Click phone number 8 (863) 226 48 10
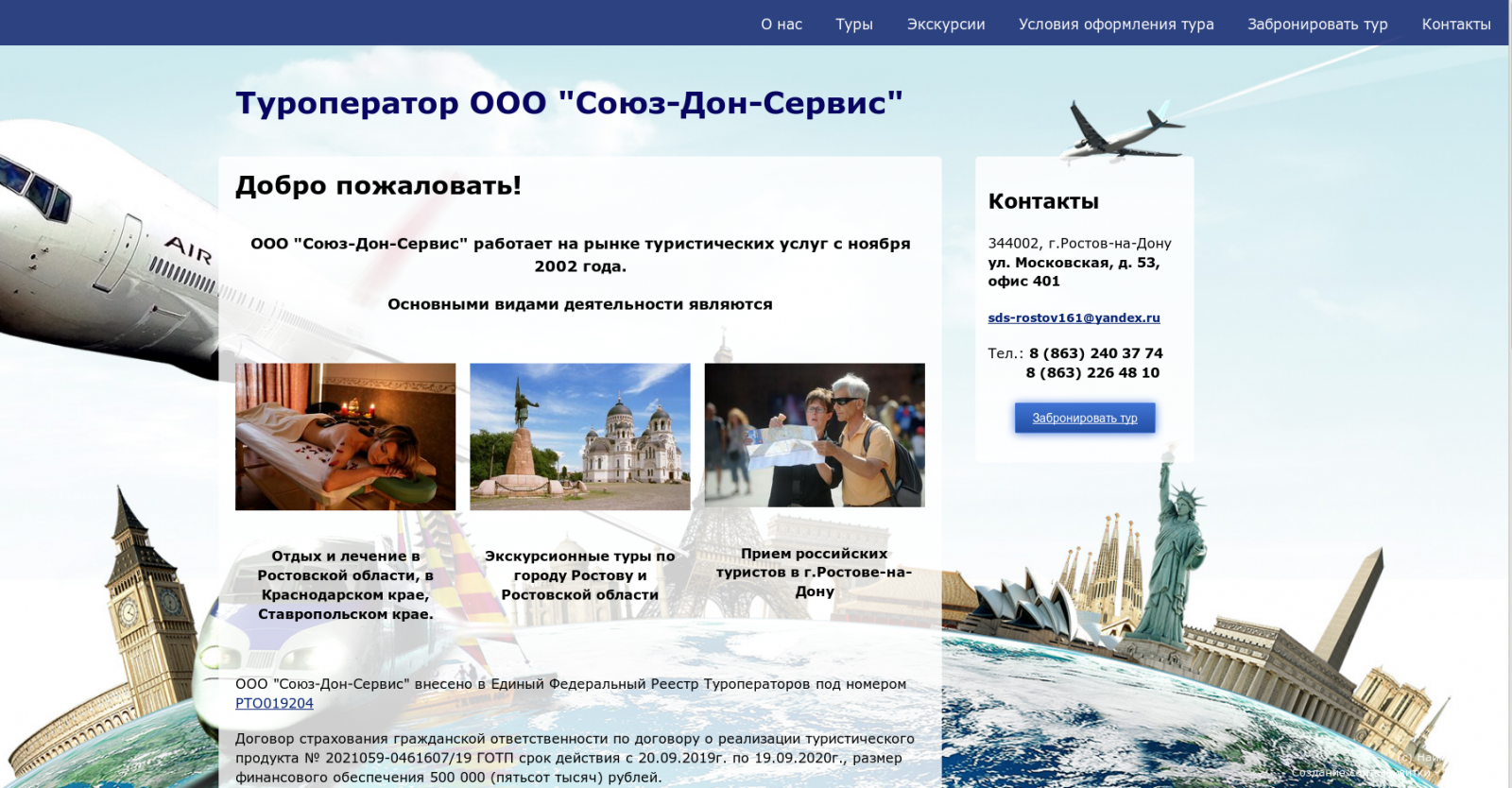 (1092, 372)
